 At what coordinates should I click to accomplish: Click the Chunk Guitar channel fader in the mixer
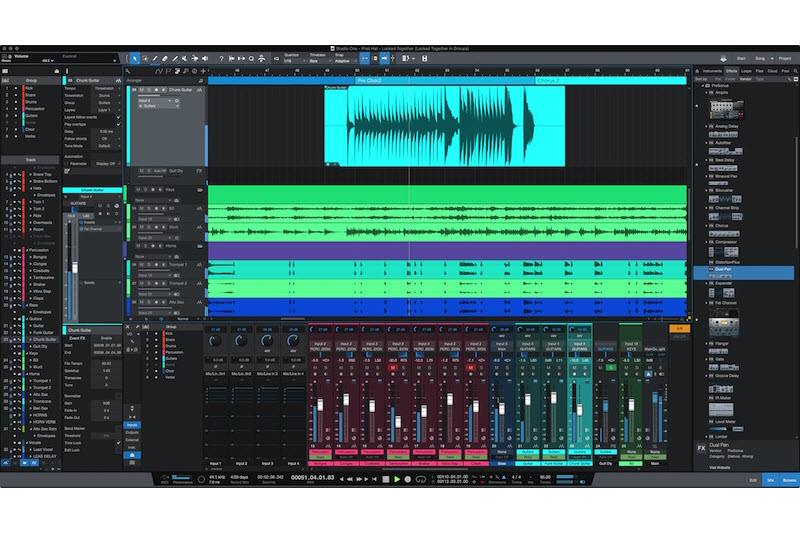[x=580, y=409]
